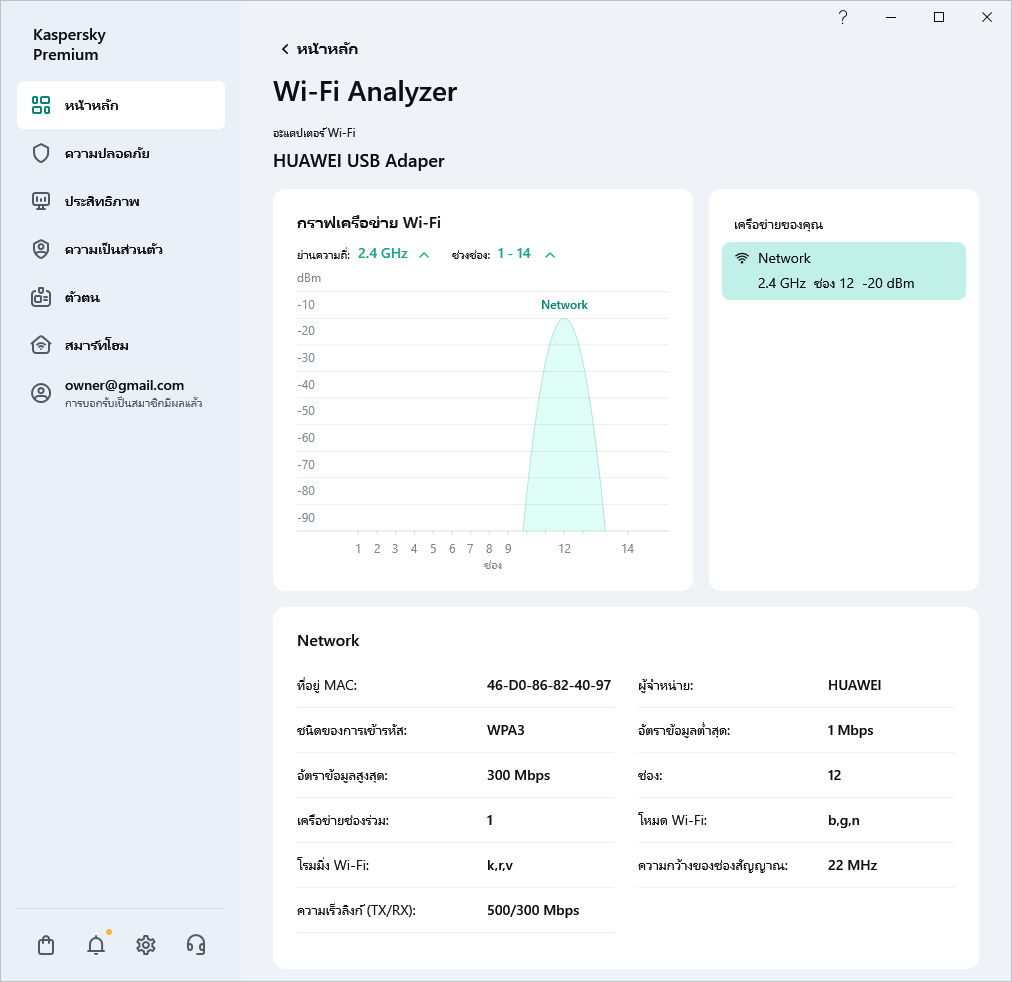Open the ประสิทธิภาพ performance monitor icon
The width and height of the screenshot is (1012, 982).
41,201
